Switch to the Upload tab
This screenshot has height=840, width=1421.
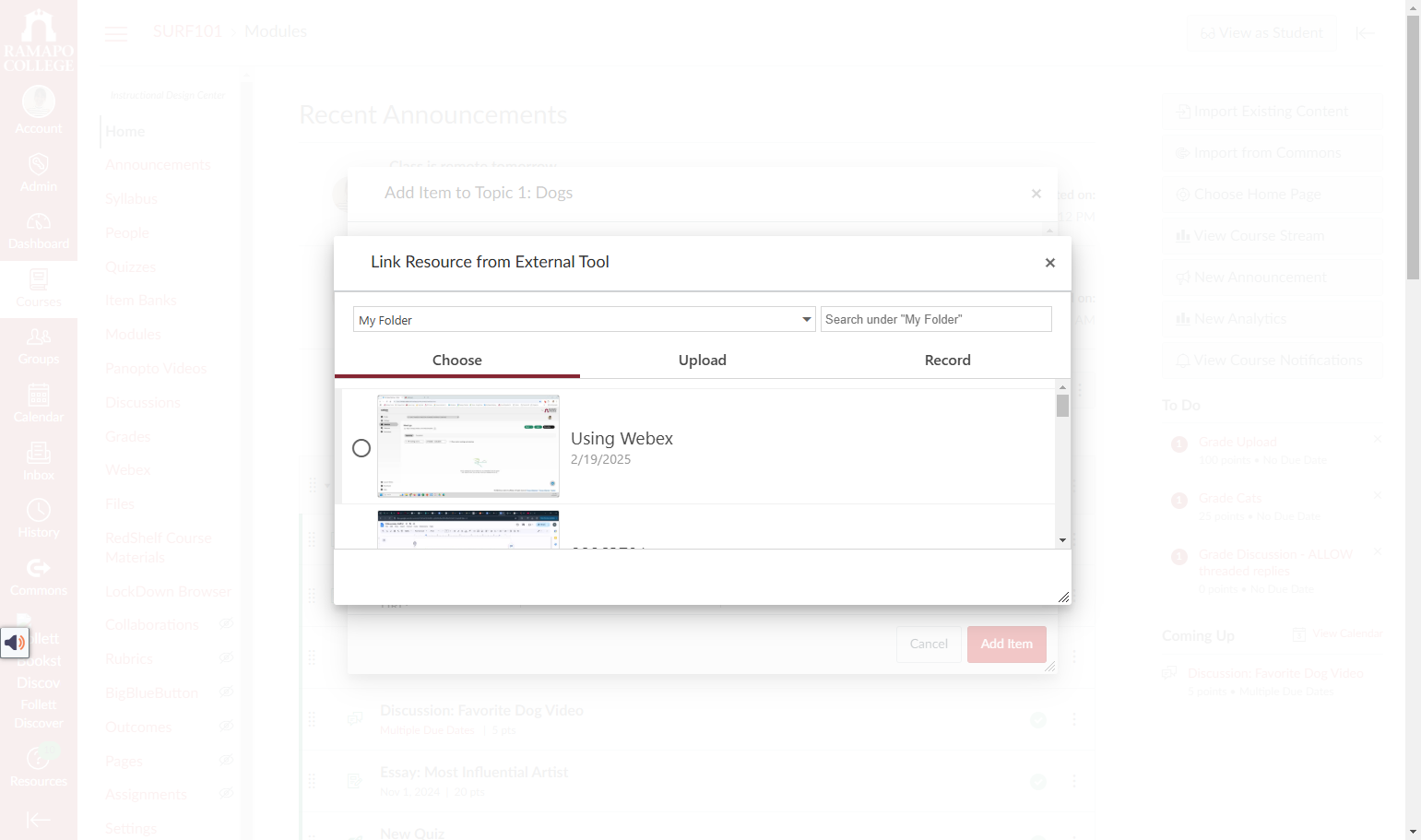703,361
